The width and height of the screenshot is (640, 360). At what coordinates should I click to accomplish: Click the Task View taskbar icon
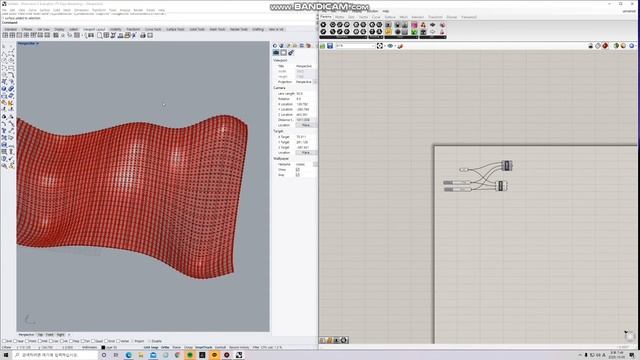[x=116, y=355]
